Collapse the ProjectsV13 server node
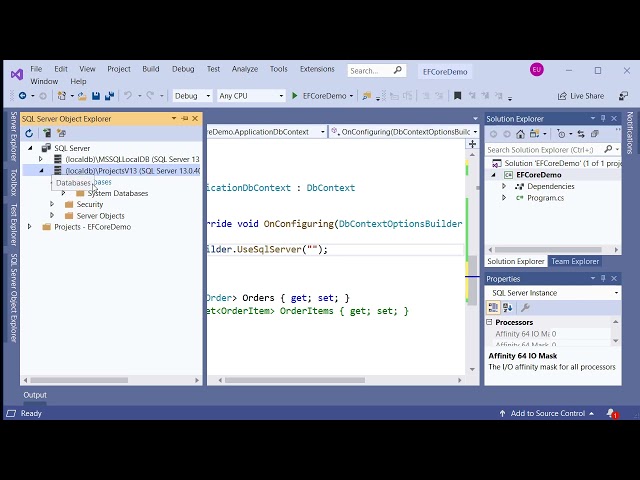This screenshot has width=640, height=480. 41,171
